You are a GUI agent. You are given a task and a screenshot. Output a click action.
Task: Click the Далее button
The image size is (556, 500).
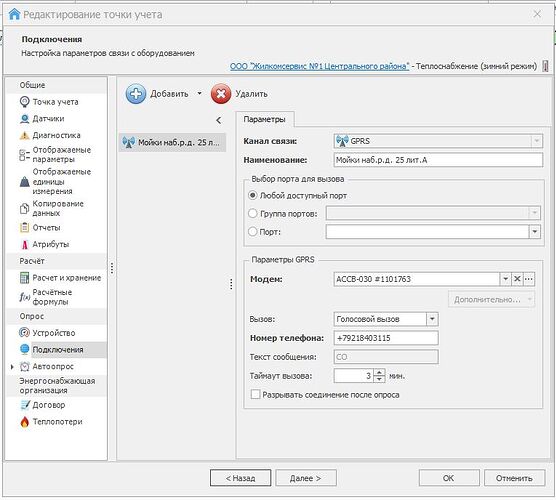[306, 478]
